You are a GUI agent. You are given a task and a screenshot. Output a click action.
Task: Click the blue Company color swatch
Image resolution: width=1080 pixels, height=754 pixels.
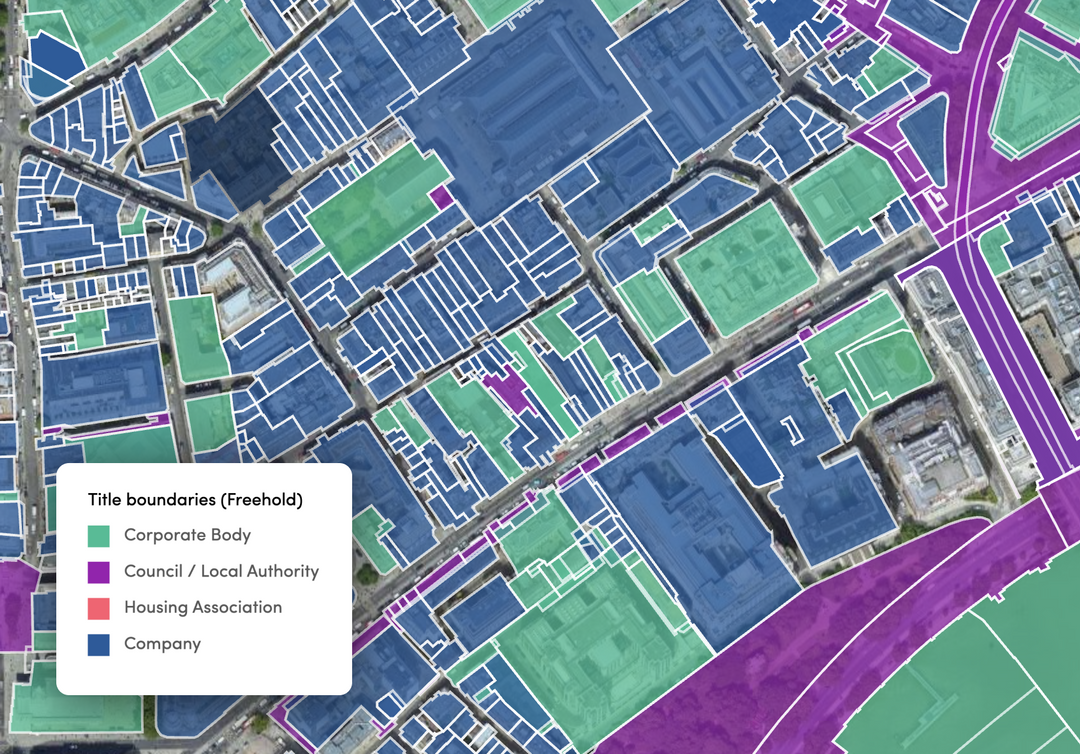pos(100,643)
